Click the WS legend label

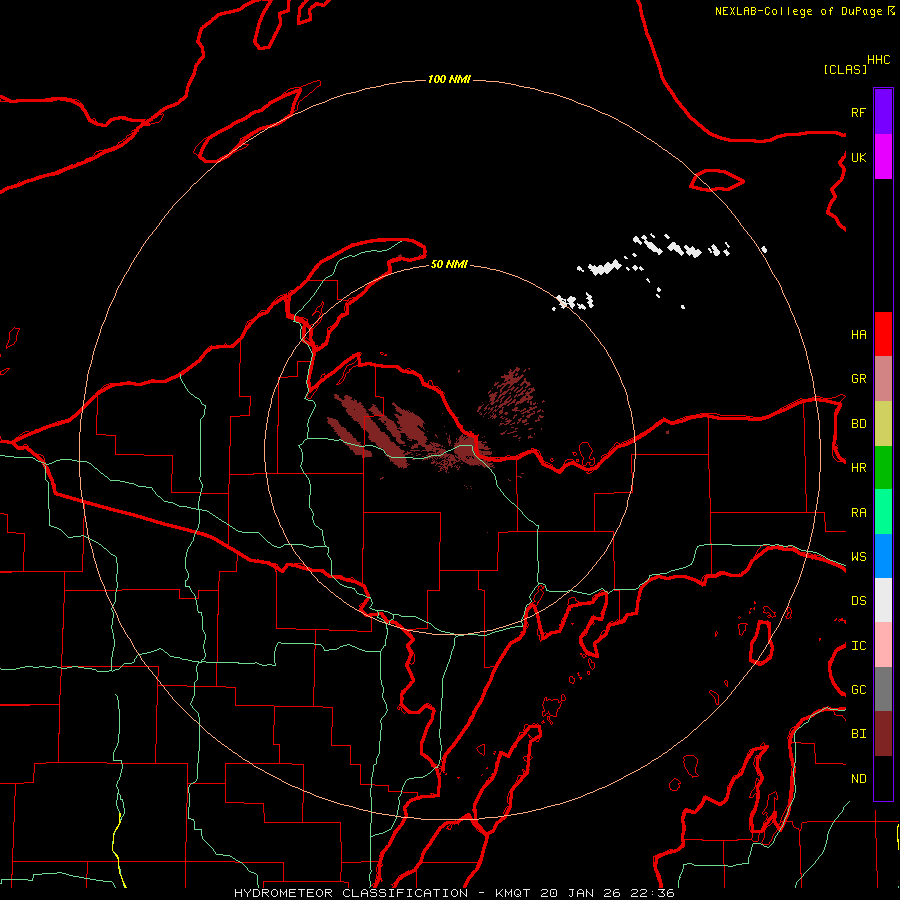point(858,557)
